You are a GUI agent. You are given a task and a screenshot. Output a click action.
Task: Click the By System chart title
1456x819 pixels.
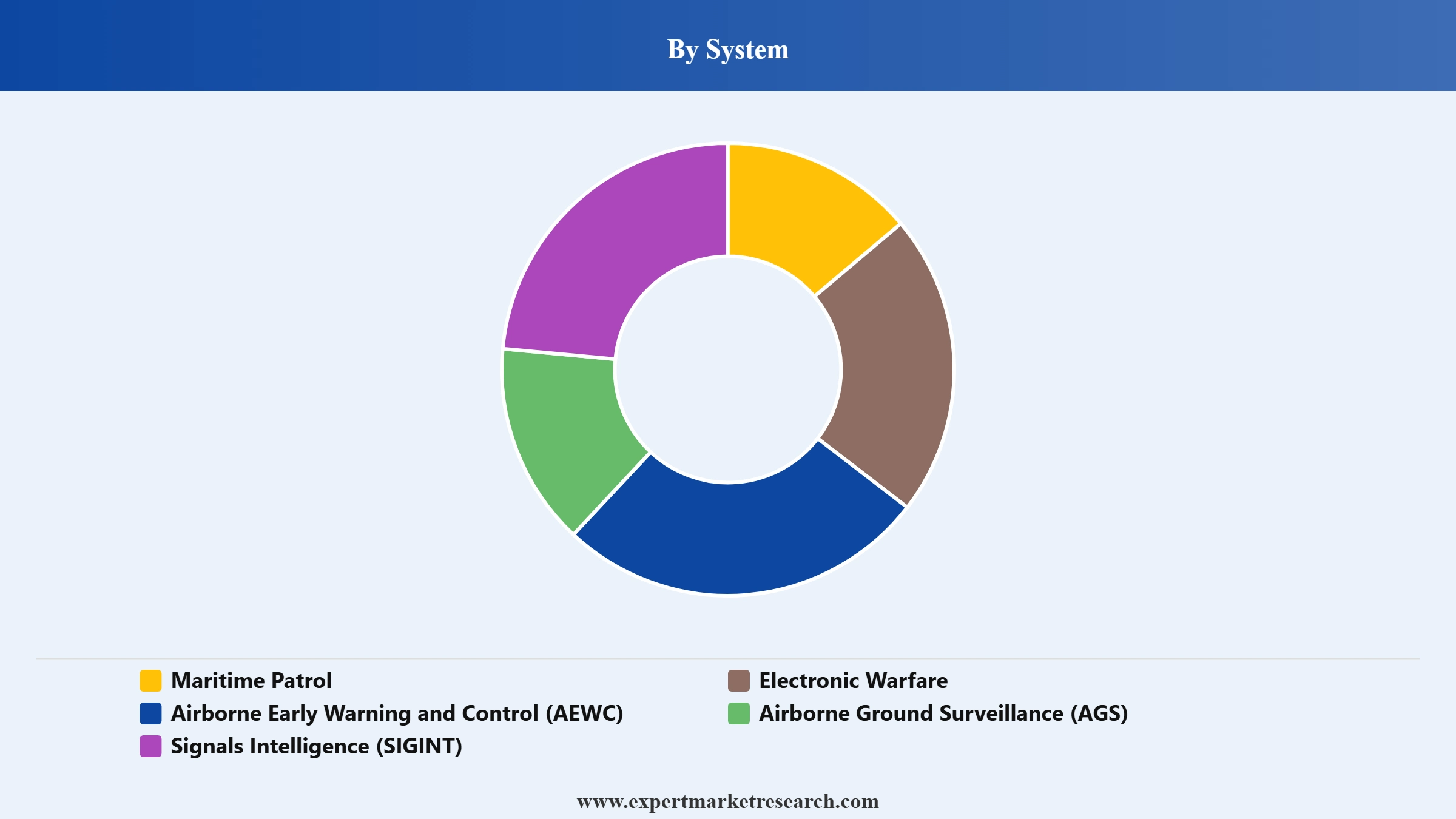click(x=728, y=49)
